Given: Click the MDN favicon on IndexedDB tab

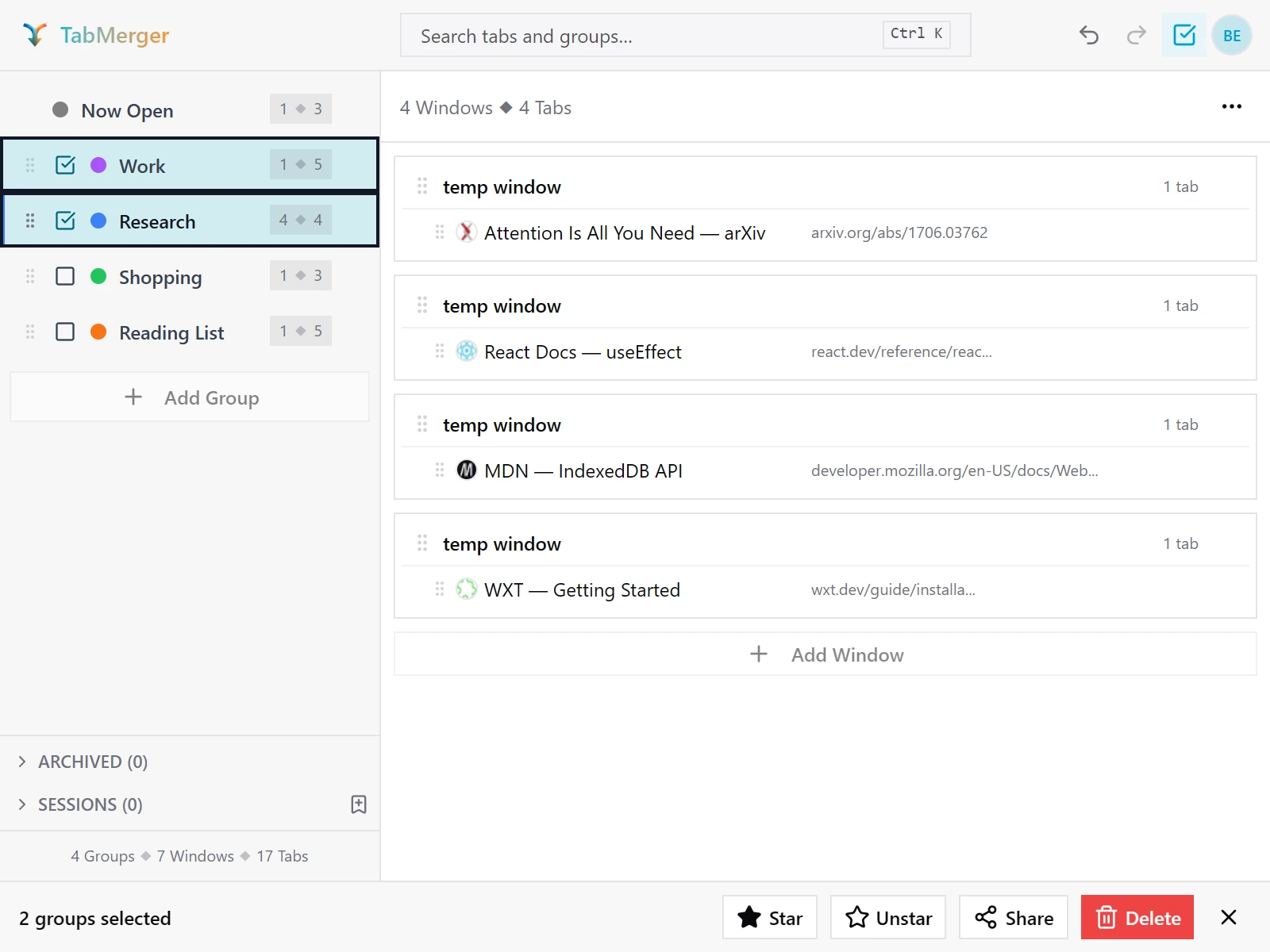Looking at the screenshot, I should pos(467,470).
